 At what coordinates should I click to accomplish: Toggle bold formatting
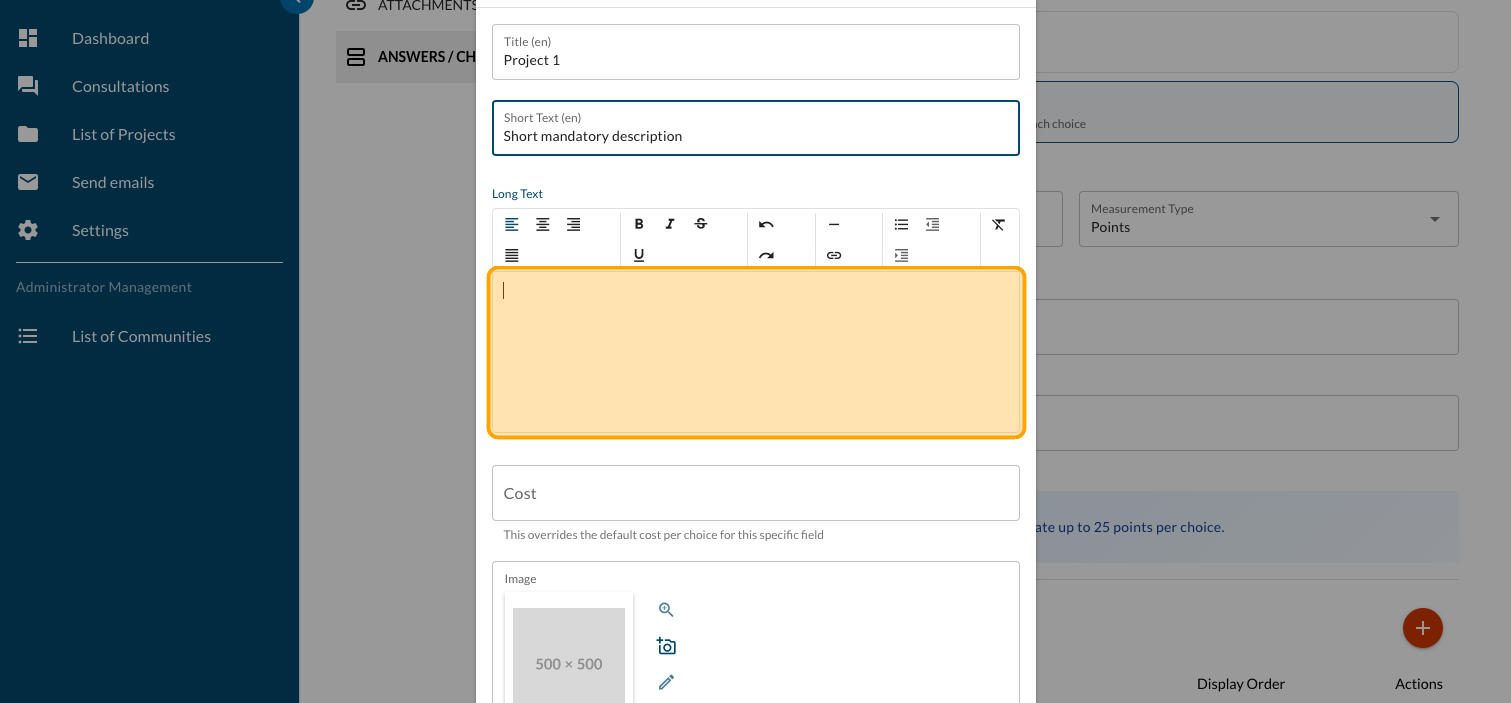639,225
